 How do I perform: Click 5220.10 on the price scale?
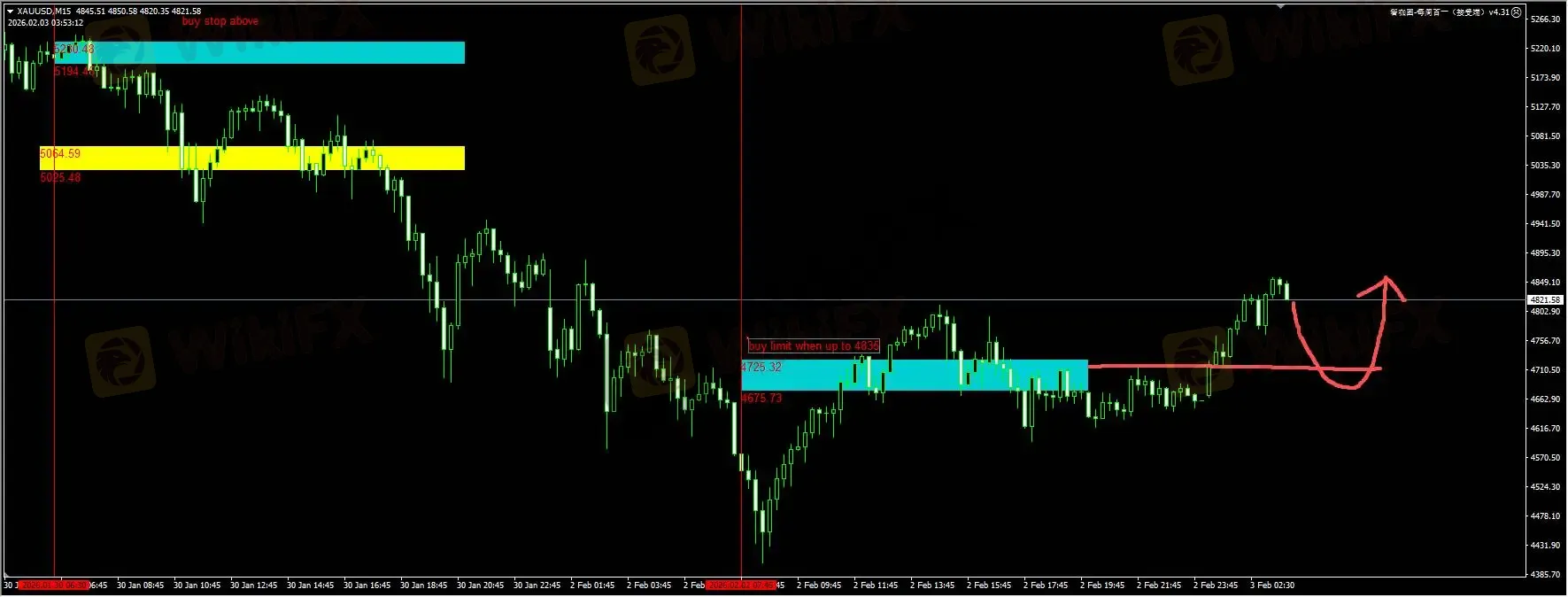pos(1545,49)
